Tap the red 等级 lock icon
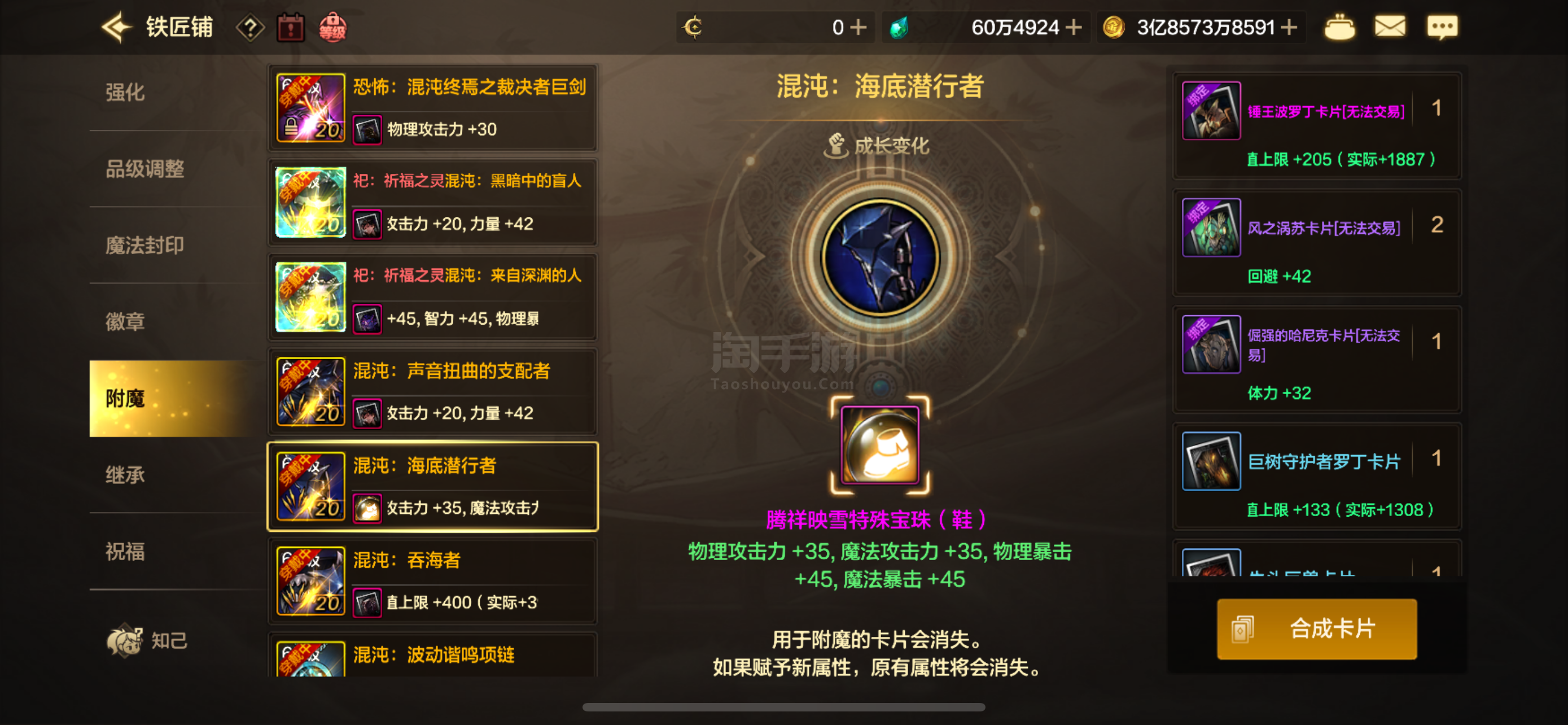 click(332, 28)
